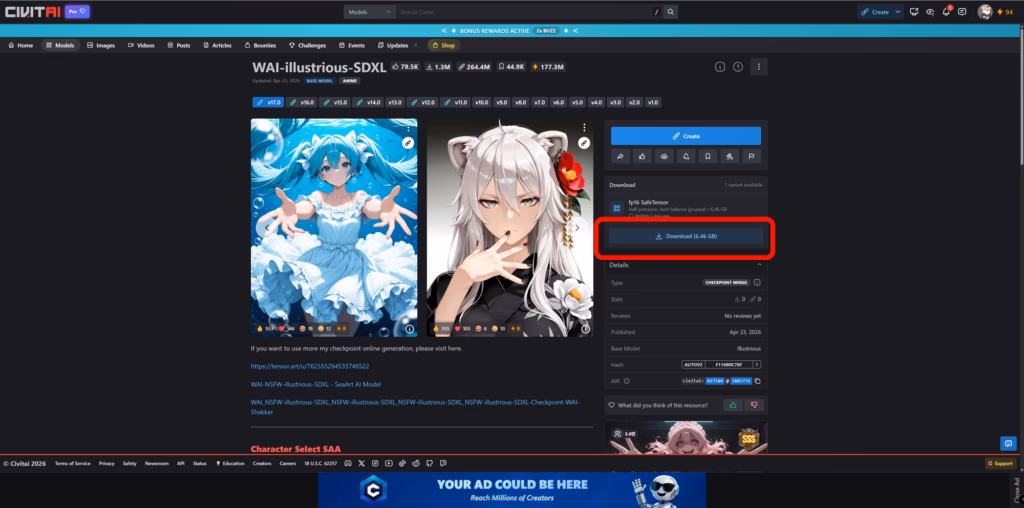Click the thumbs-up like icon under Create
The width and height of the screenshot is (1024, 508).
click(x=642, y=156)
